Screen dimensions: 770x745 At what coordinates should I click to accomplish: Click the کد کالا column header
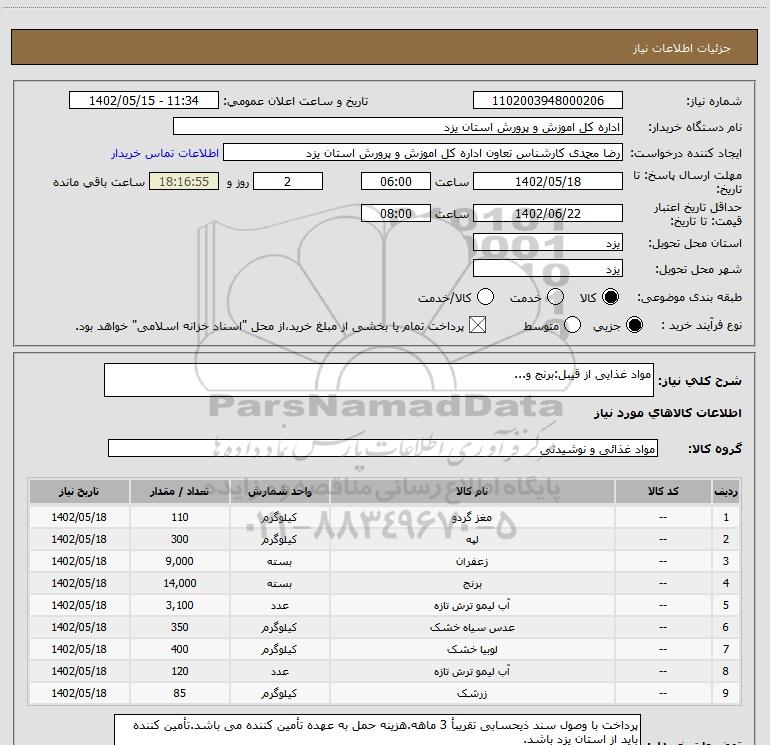click(x=663, y=492)
